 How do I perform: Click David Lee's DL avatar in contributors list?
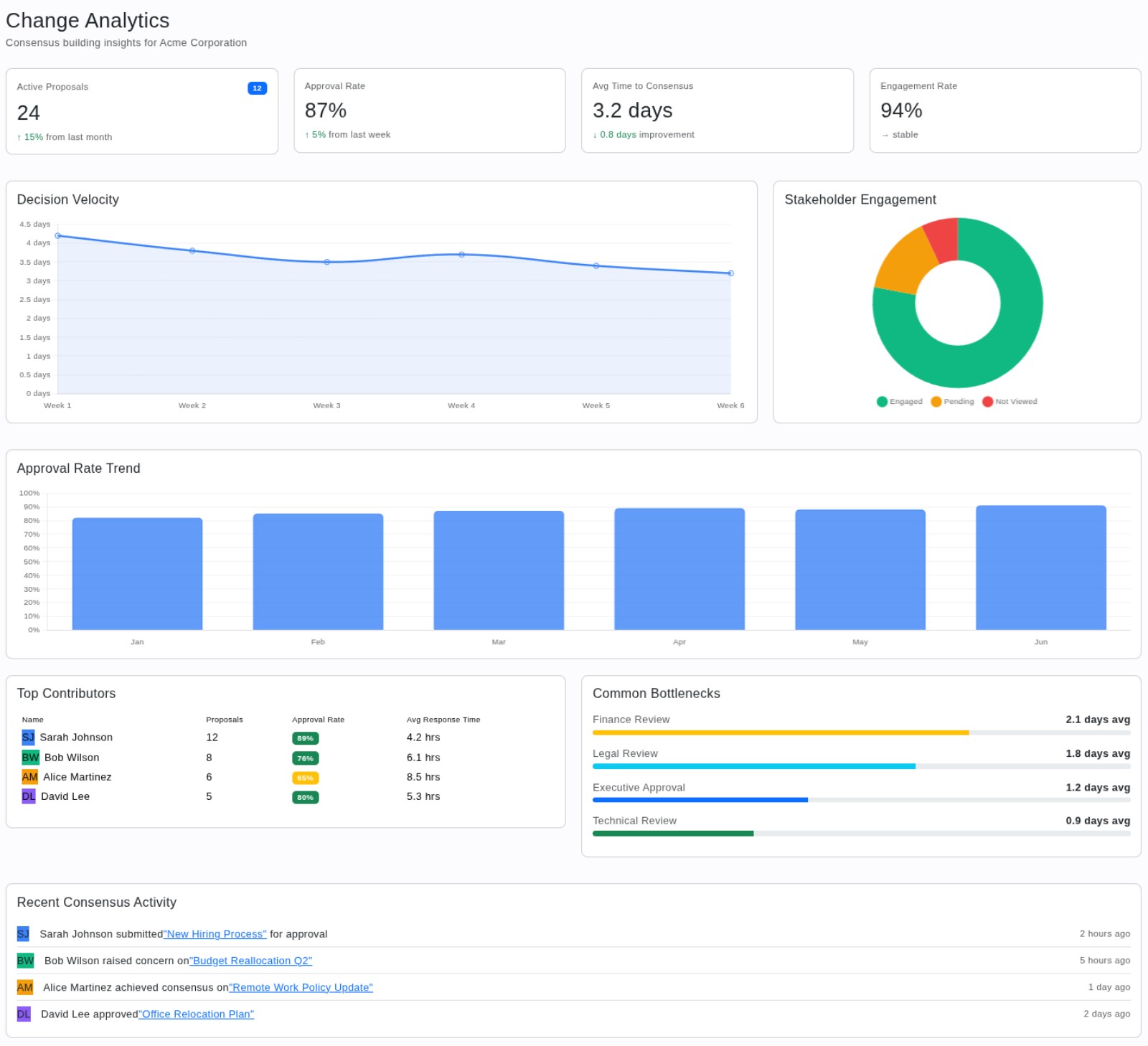pyautogui.click(x=28, y=796)
